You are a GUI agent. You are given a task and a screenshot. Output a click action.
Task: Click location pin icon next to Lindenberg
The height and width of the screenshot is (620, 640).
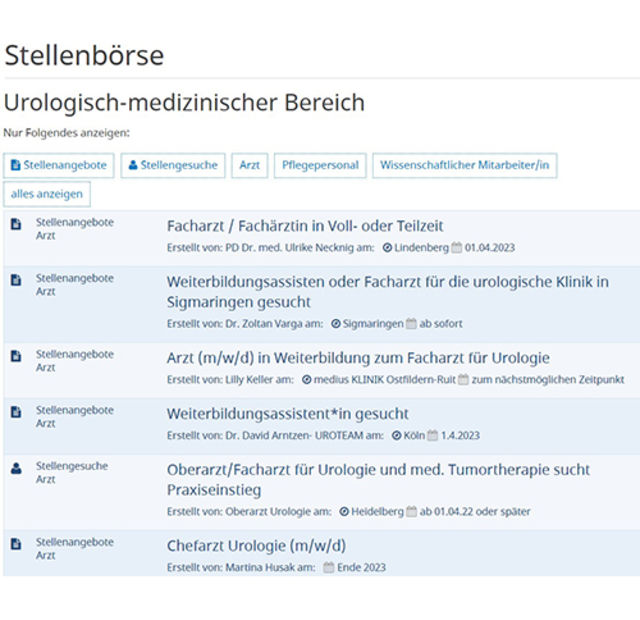(388, 247)
